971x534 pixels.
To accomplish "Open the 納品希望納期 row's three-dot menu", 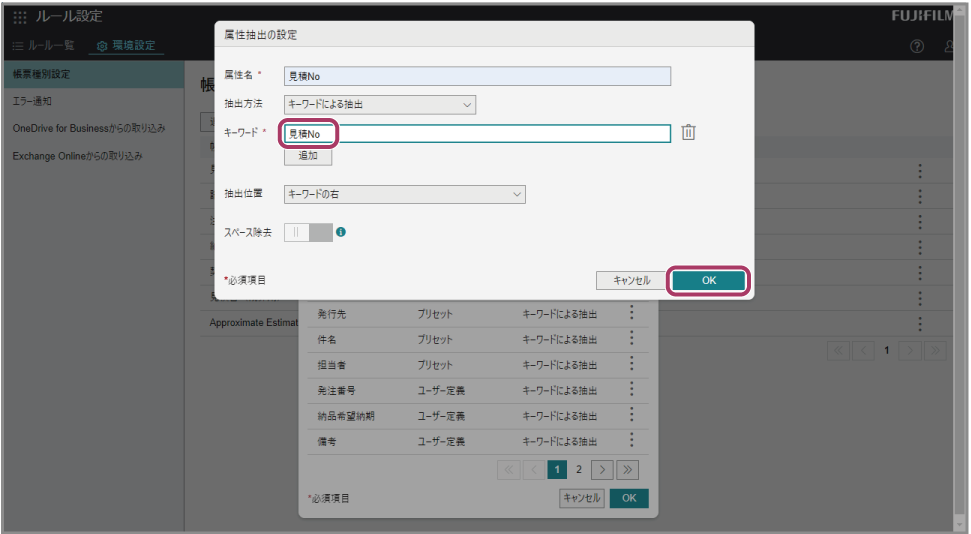I will (632, 414).
